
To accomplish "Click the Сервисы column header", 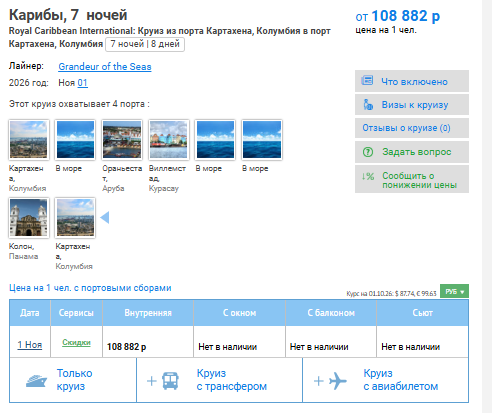I will pyautogui.click(x=76, y=313).
